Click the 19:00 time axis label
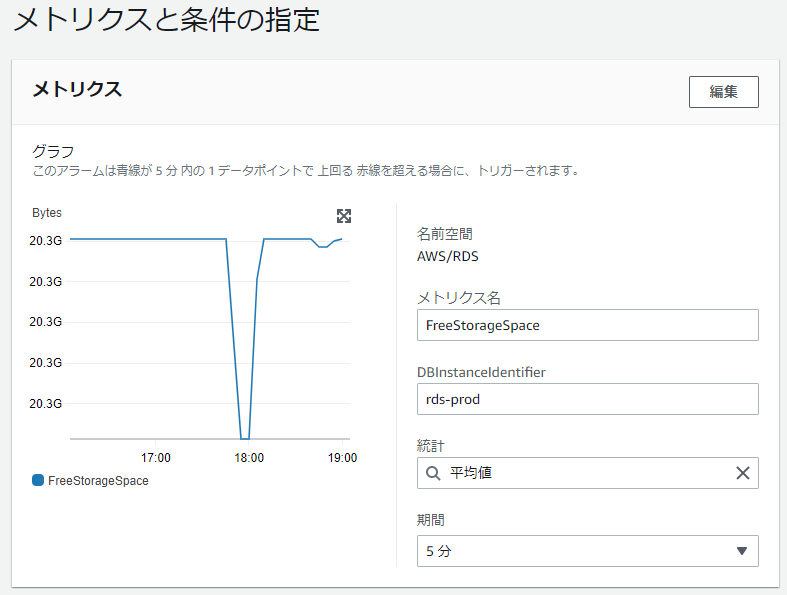 [x=342, y=458]
